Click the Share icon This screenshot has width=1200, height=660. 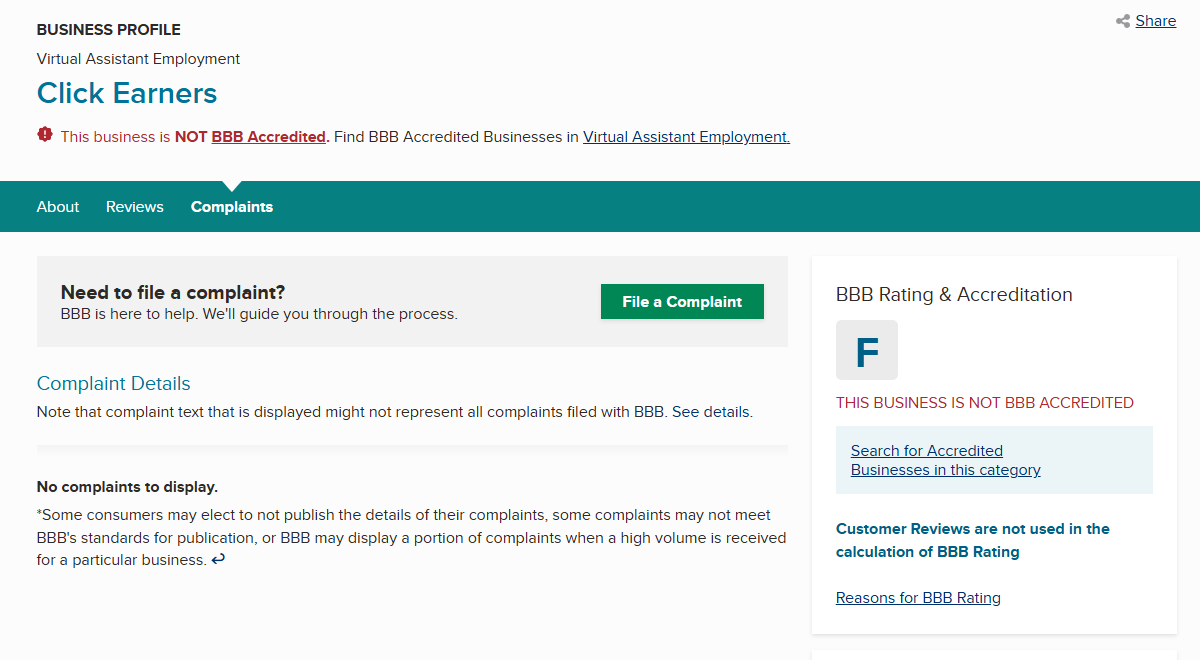click(1123, 21)
